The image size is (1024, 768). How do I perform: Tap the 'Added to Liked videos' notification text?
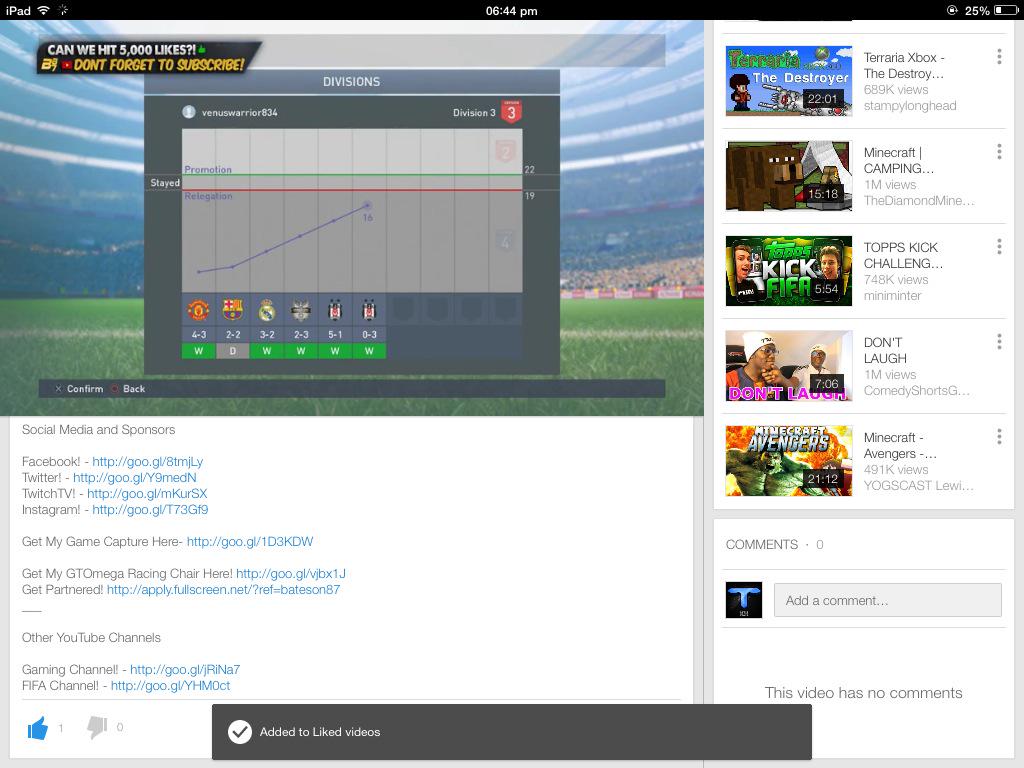pos(320,732)
